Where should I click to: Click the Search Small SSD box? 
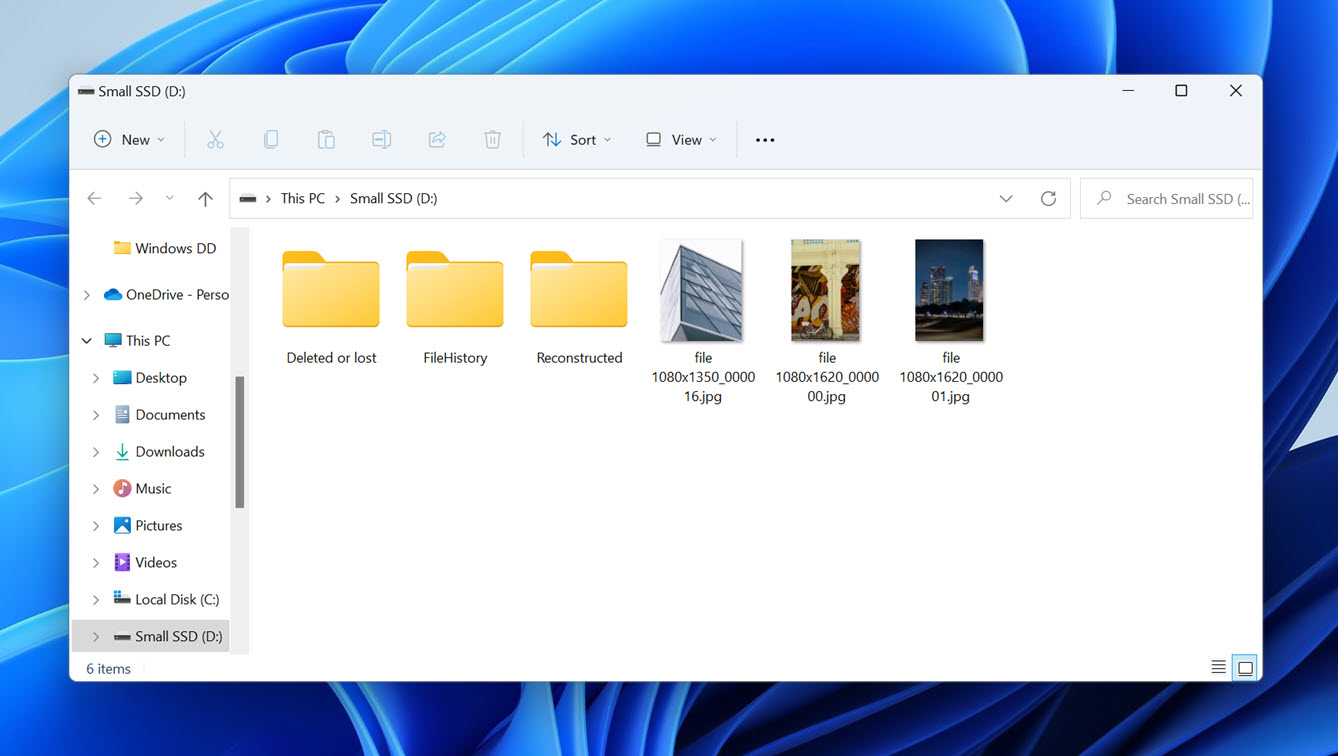(x=1166, y=199)
